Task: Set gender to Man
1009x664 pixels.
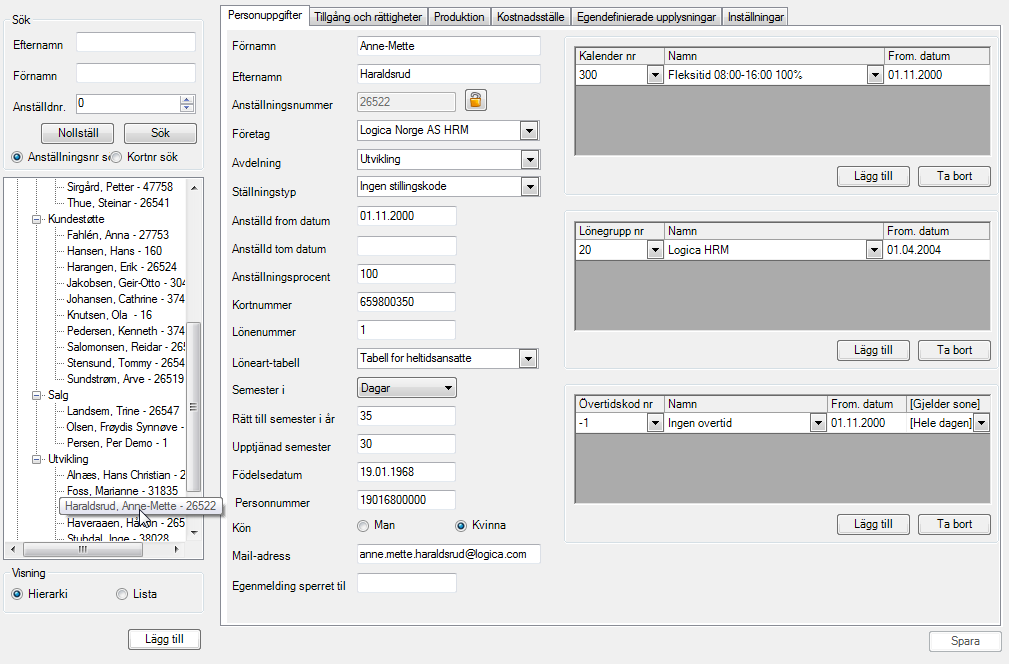Action: pyautogui.click(x=363, y=526)
